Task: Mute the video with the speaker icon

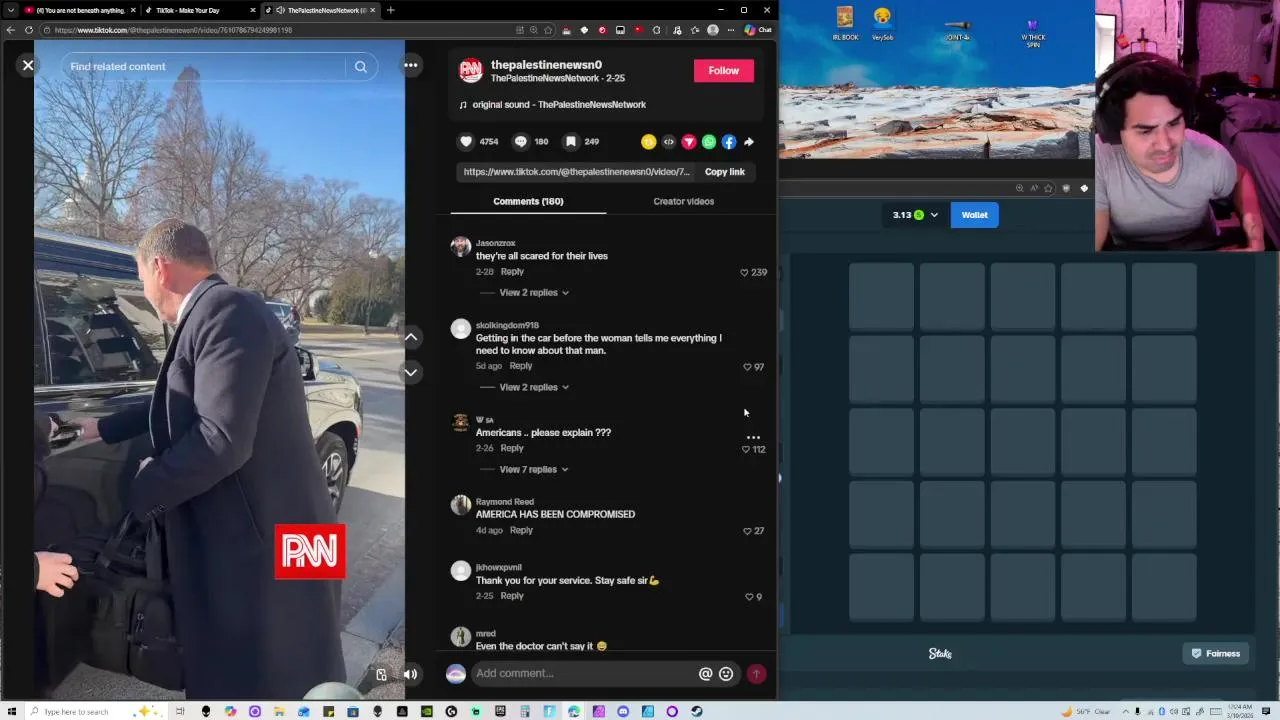Action: tap(410, 674)
